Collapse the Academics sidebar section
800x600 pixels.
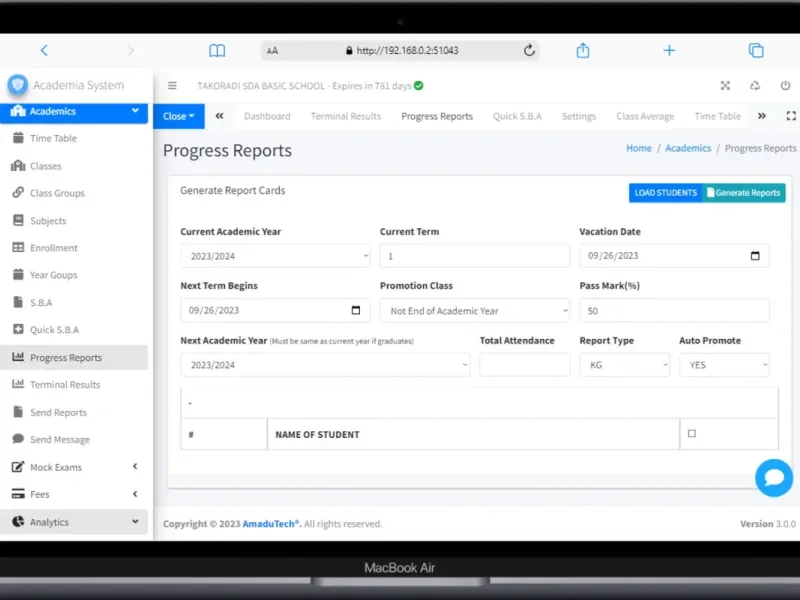point(74,112)
